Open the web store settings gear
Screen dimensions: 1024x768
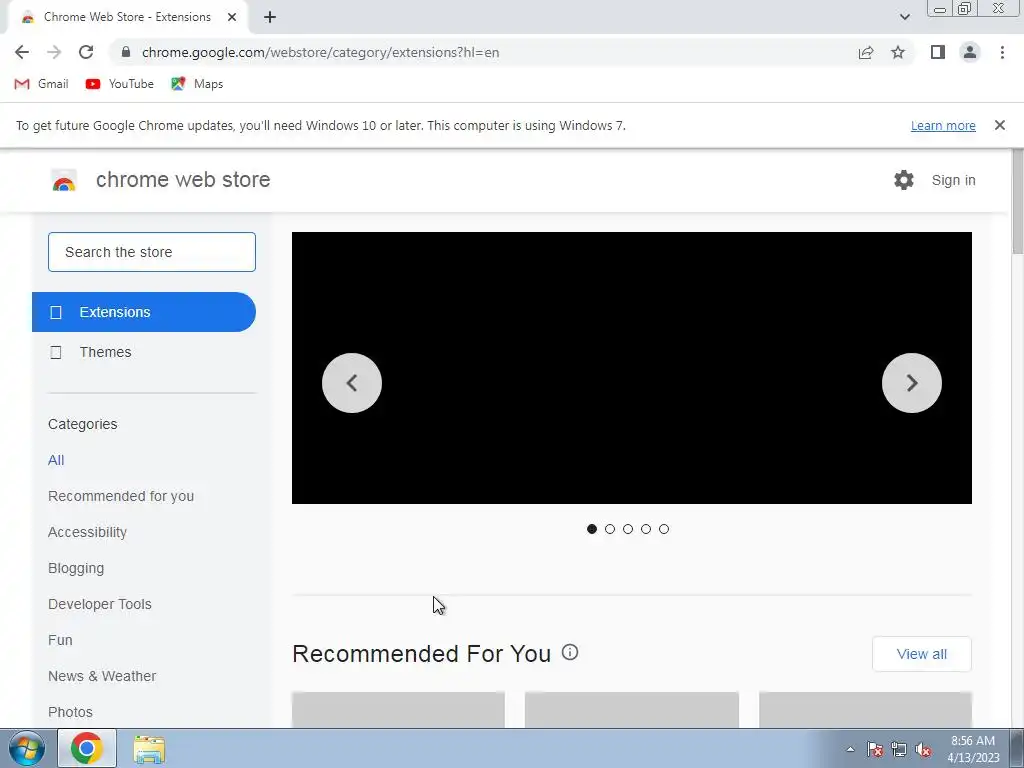click(x=904, y=180)
